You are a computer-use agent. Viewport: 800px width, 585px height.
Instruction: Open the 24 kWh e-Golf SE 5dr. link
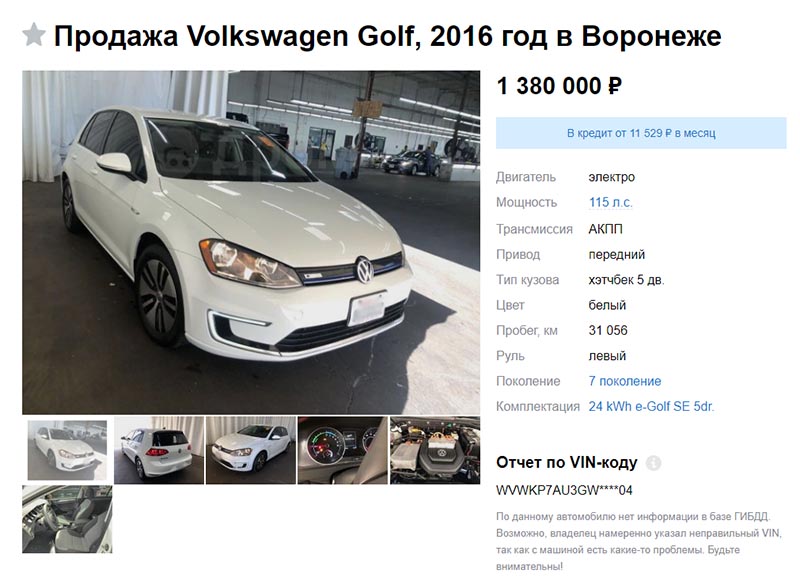click(x=652, y=406)
